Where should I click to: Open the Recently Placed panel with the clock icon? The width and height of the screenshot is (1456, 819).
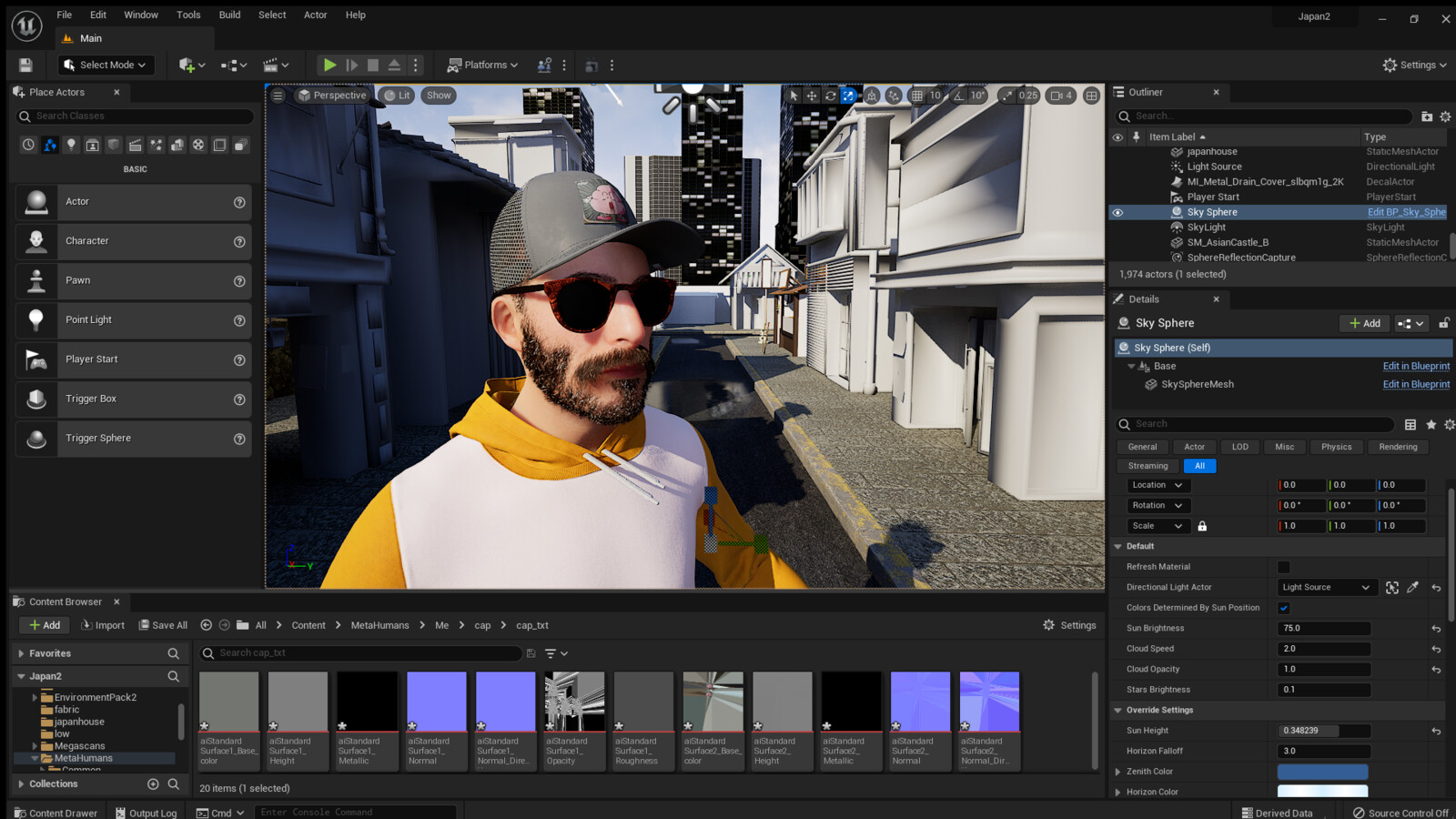point(28,144)
